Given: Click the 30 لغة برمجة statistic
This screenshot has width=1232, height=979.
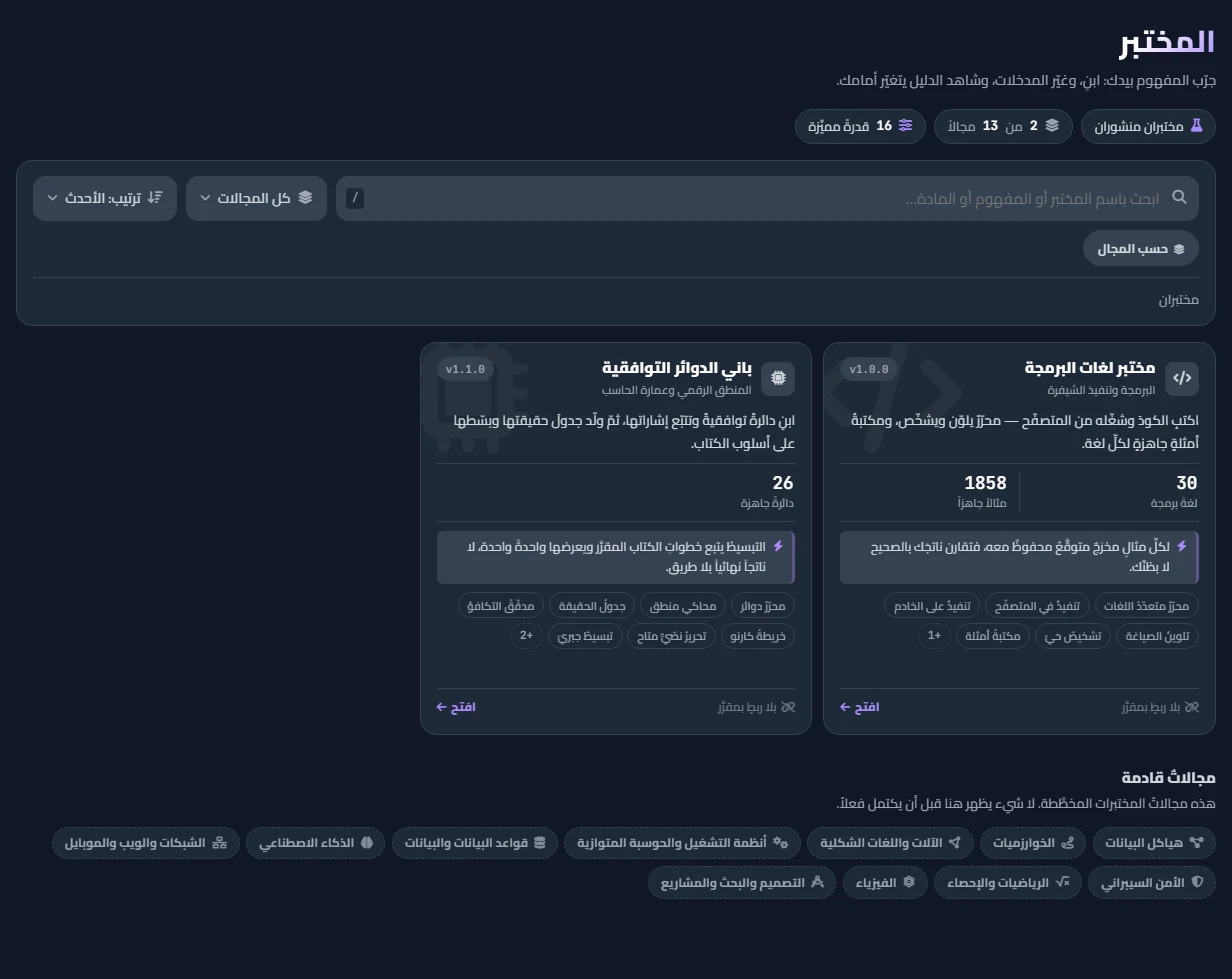Looking at the screenshot, I should tap(1174, 492).
